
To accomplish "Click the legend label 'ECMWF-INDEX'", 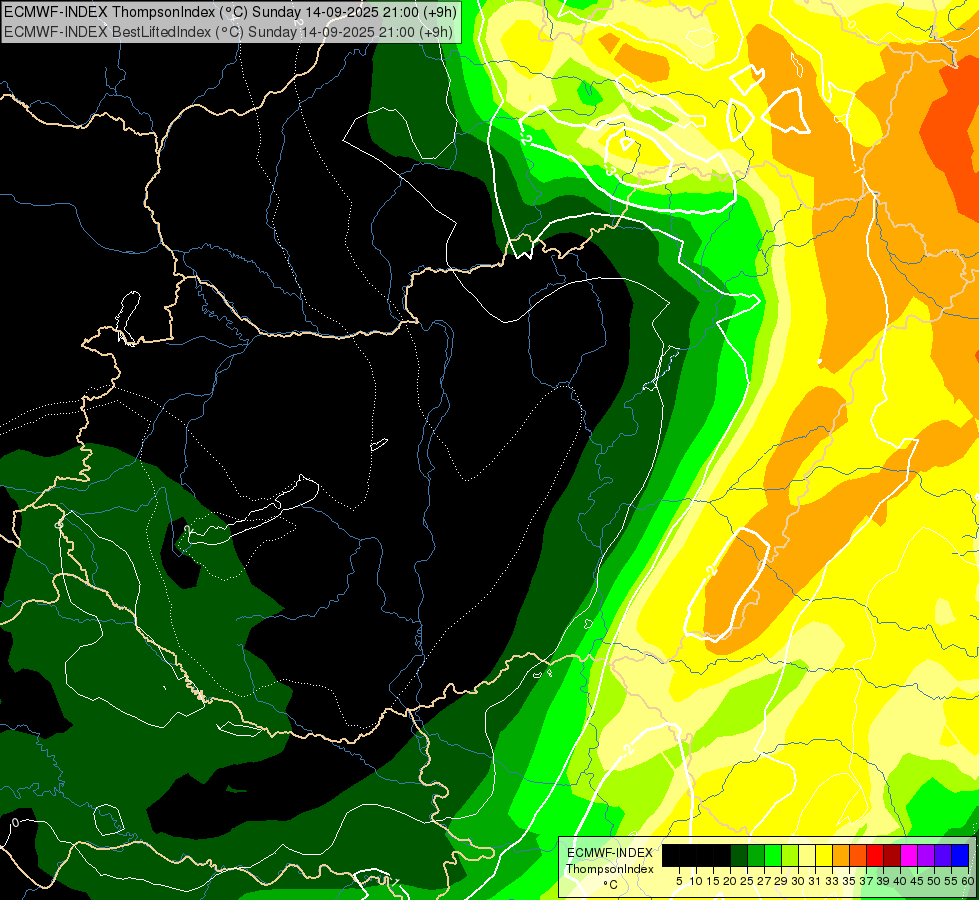I will pyautogui.click(x=610, y=853).
